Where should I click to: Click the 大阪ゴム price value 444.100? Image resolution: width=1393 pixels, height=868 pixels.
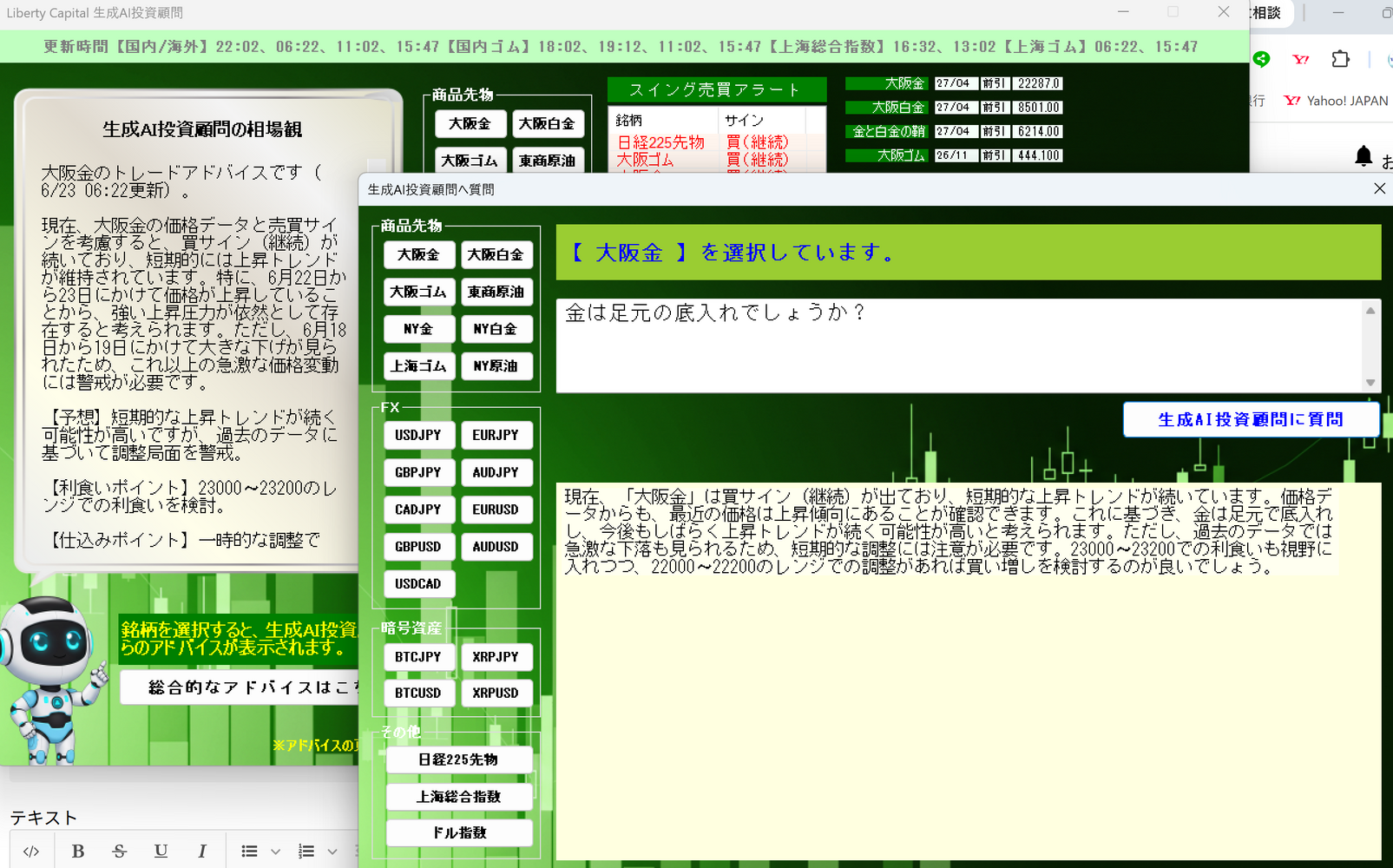click(1039, 155)
